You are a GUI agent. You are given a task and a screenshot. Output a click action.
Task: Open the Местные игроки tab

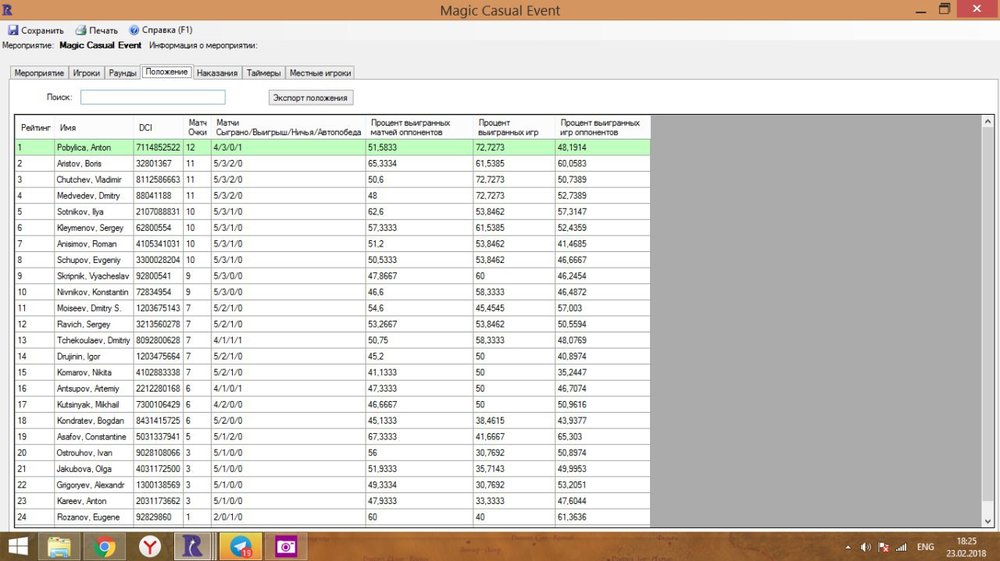point(320,73)
